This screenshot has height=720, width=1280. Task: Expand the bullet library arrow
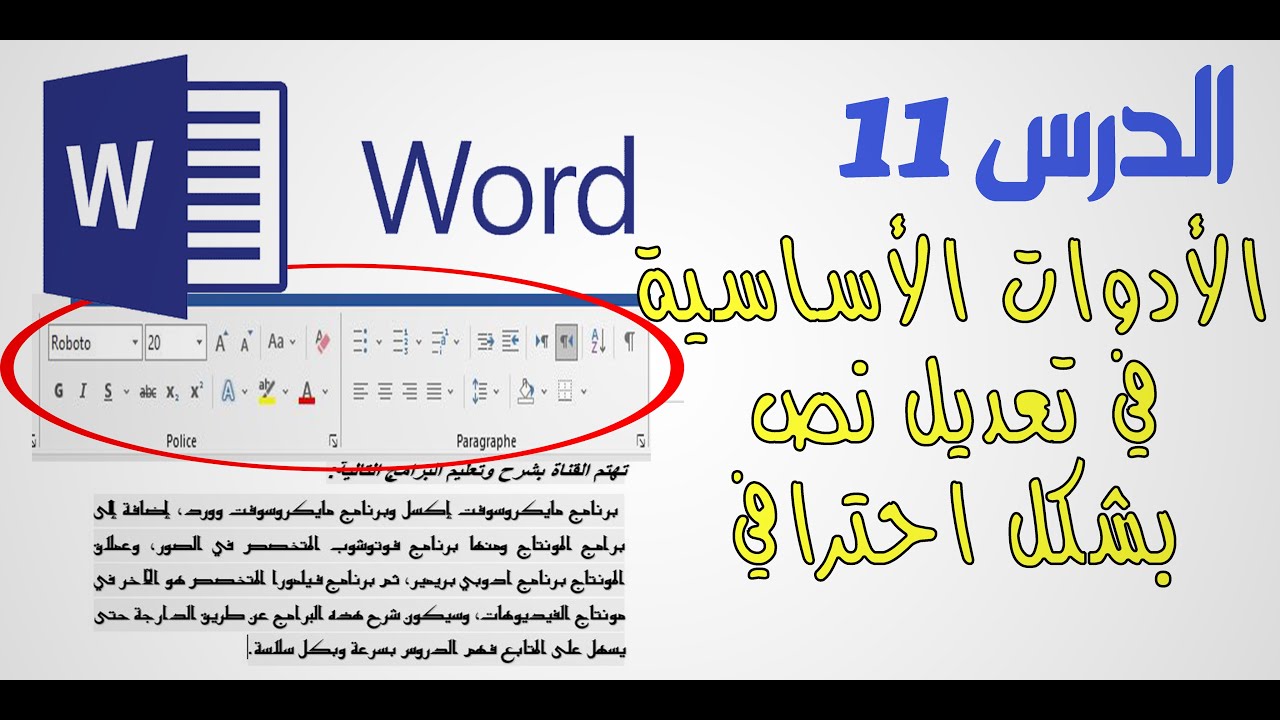pos(379,343)
